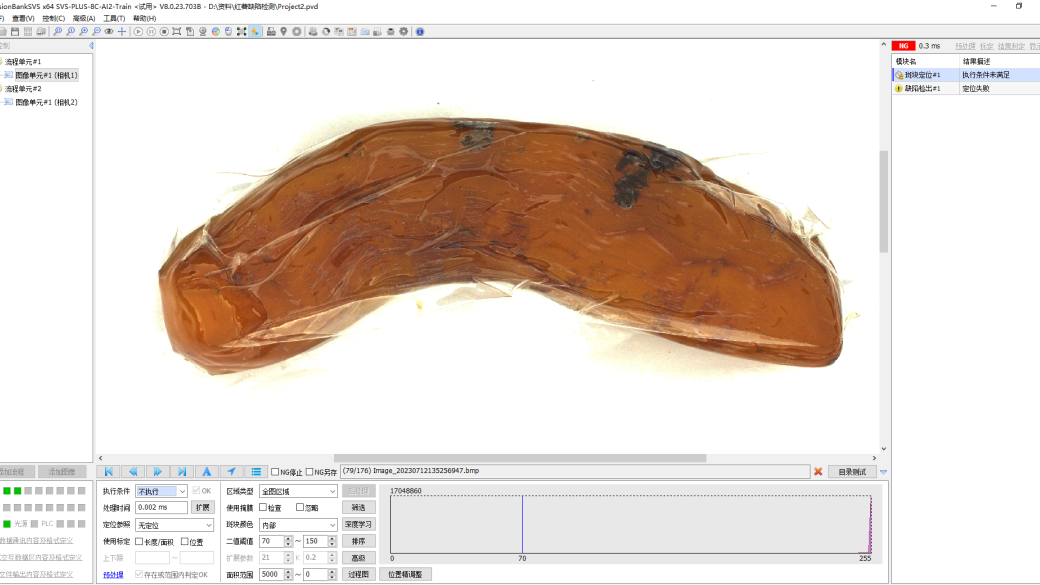Click the save project toolbar icon

15,31
